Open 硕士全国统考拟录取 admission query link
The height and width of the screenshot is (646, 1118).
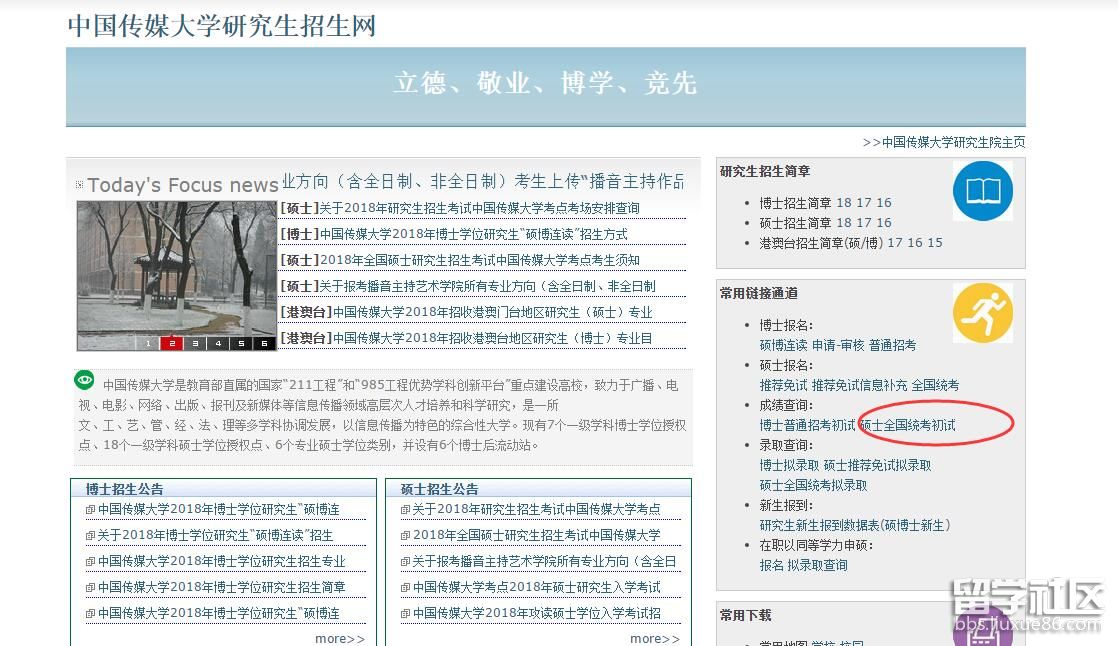813,485
